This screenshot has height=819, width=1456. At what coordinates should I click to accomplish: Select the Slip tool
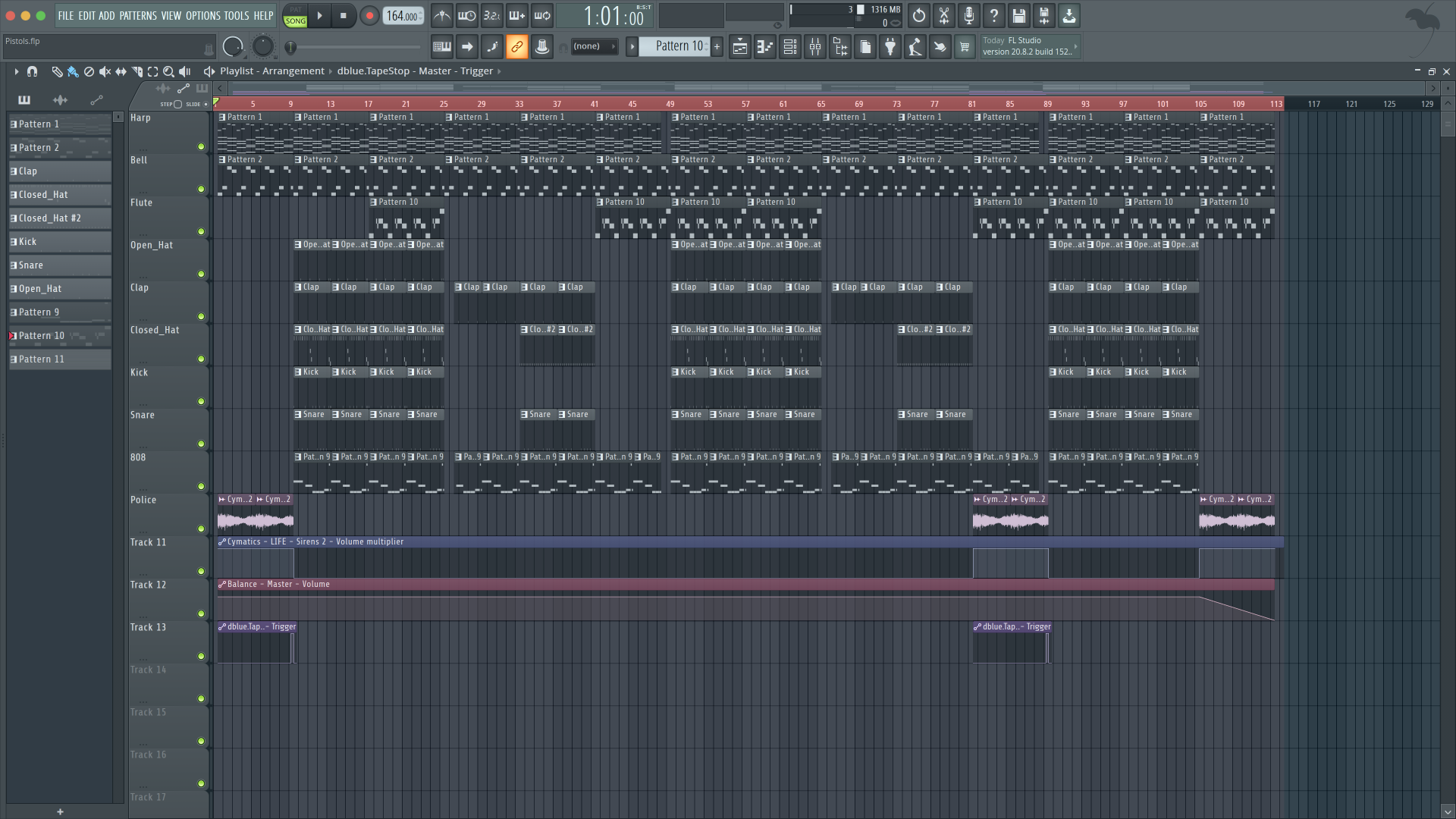[121, 71]
